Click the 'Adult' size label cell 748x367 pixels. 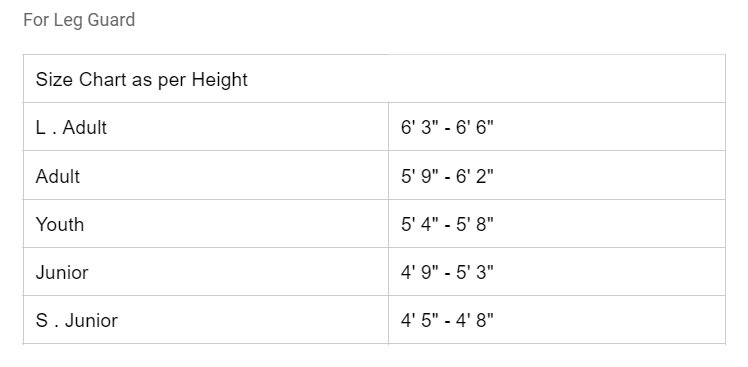[x=206, y=176]
